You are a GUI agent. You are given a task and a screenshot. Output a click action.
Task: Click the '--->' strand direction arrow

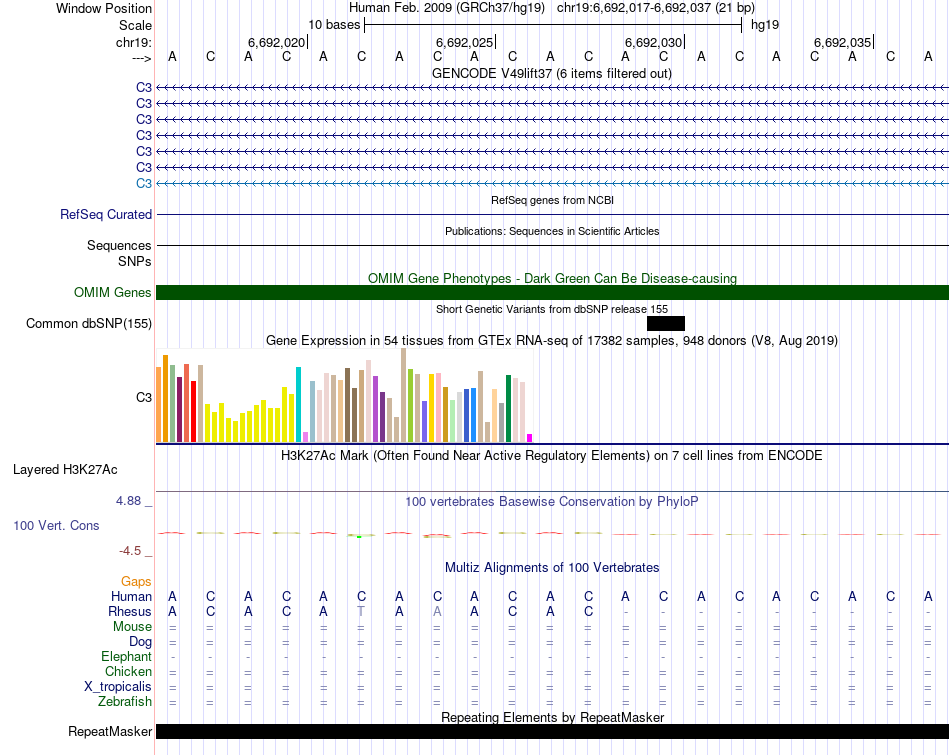pyautogui.click(x=142, y=58)
